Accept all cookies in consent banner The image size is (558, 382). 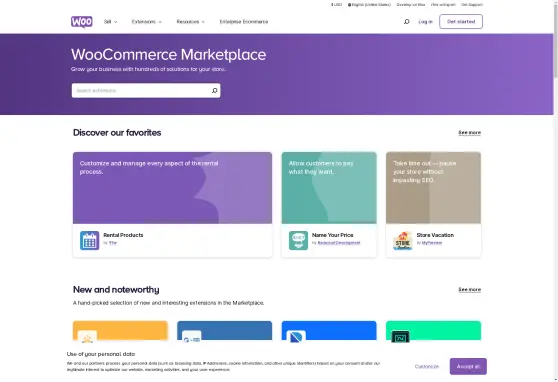coord(468,366)
